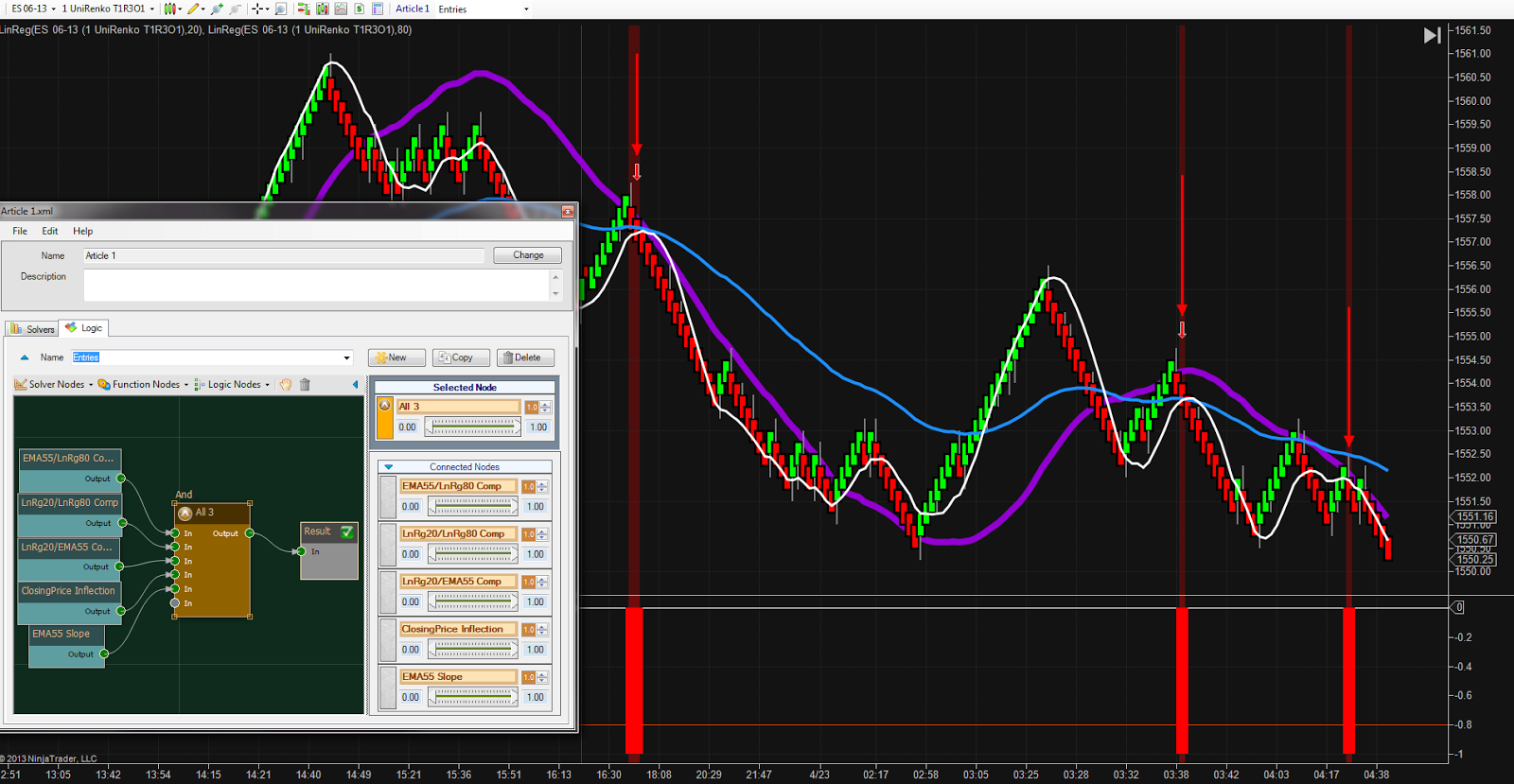Image resolution: width=1514 pixels, height=784 pixels.
Task: Toggle the gray box beside ClosingPrice Inflection
Action: coord(387,640)
